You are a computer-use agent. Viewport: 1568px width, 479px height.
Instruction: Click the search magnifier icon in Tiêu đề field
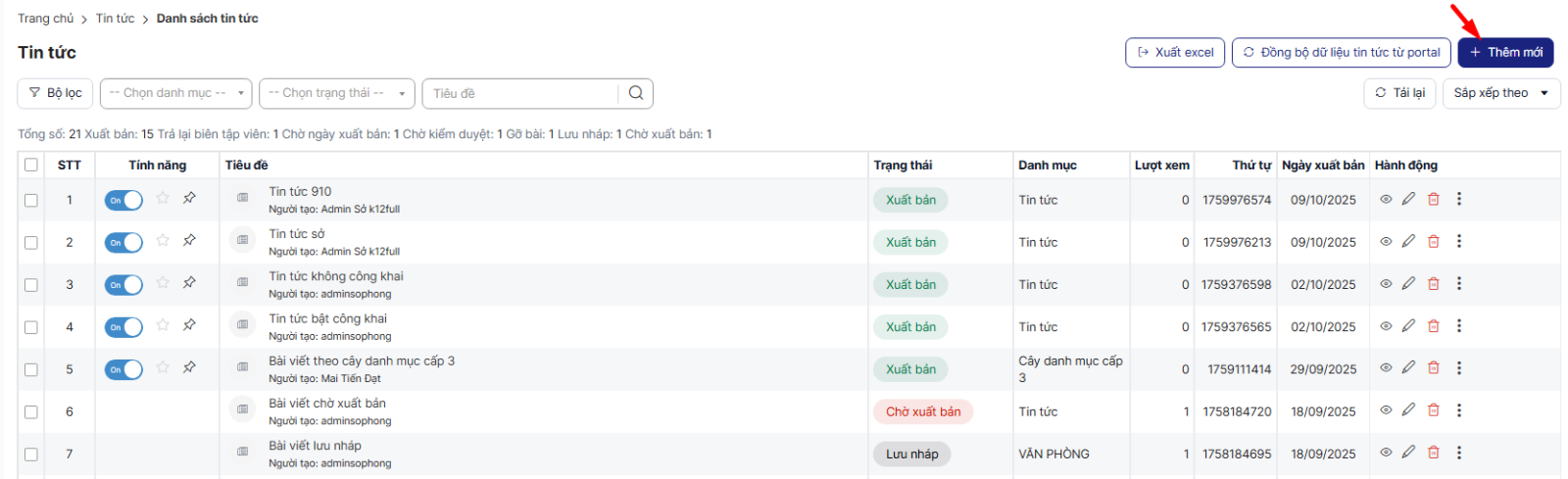coord(636,93)
